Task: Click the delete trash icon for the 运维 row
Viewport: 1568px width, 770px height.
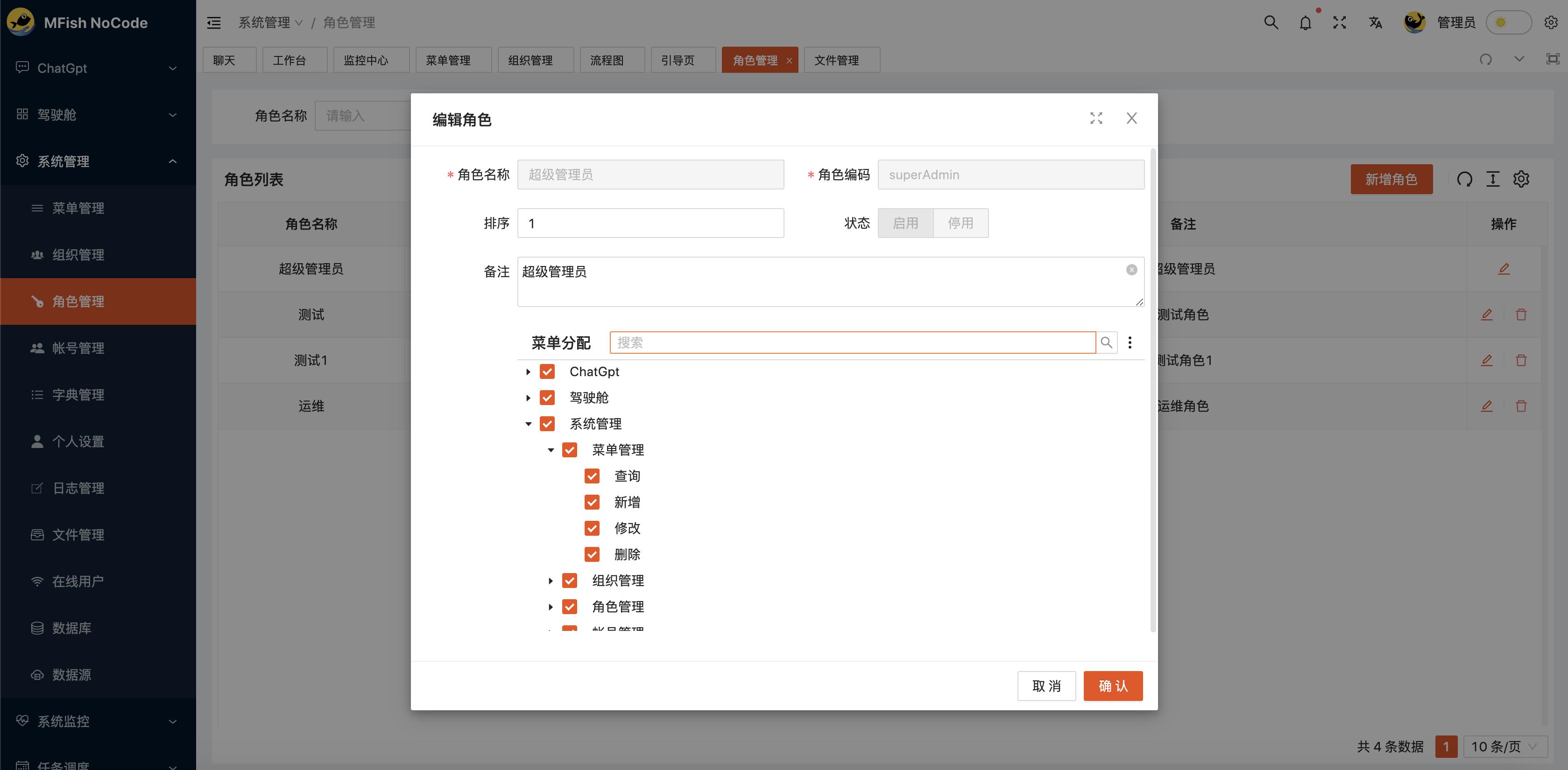Action: (x=1520, y=406)
